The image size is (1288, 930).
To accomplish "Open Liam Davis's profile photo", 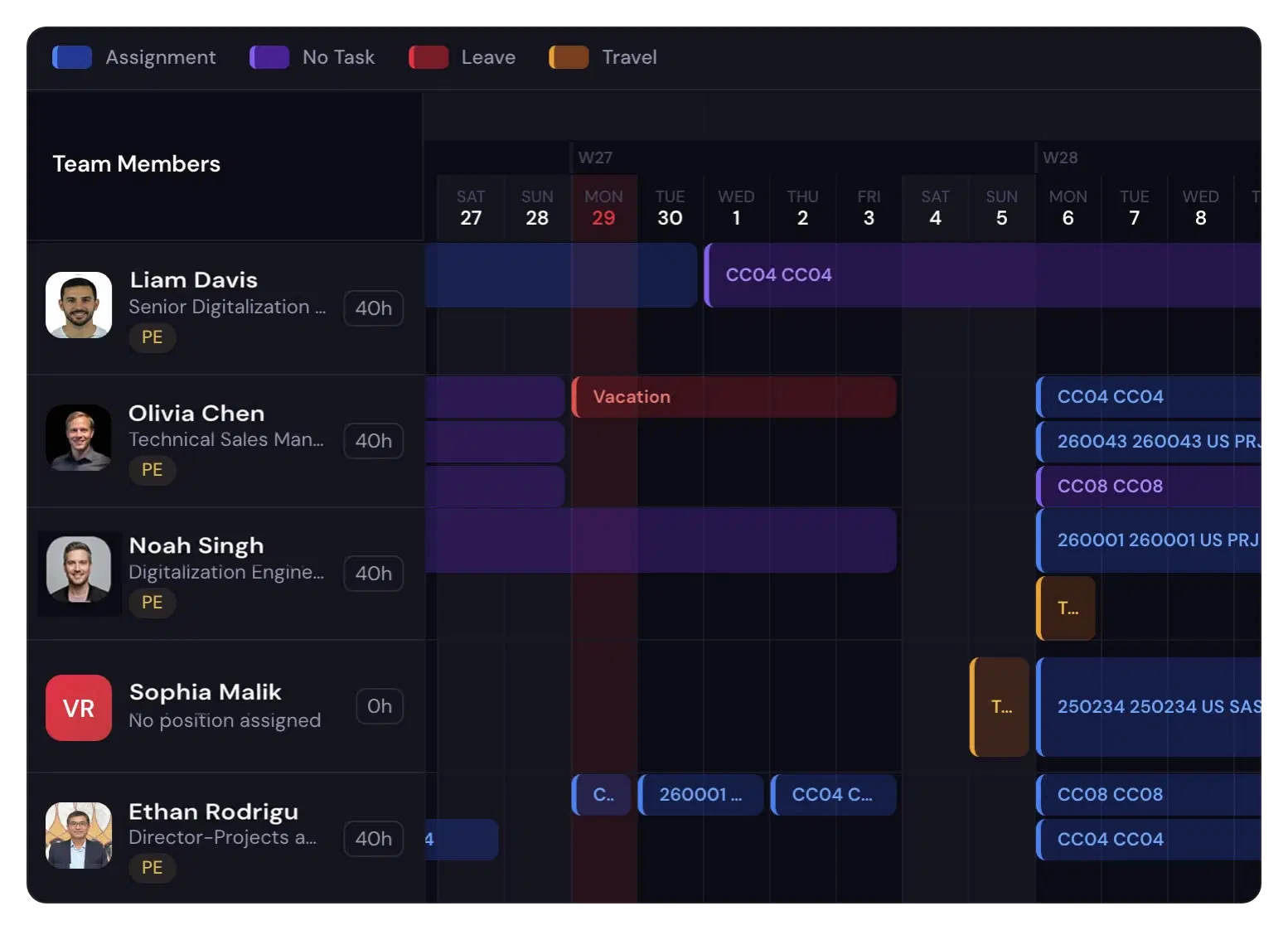I will [x=79, y=305].
